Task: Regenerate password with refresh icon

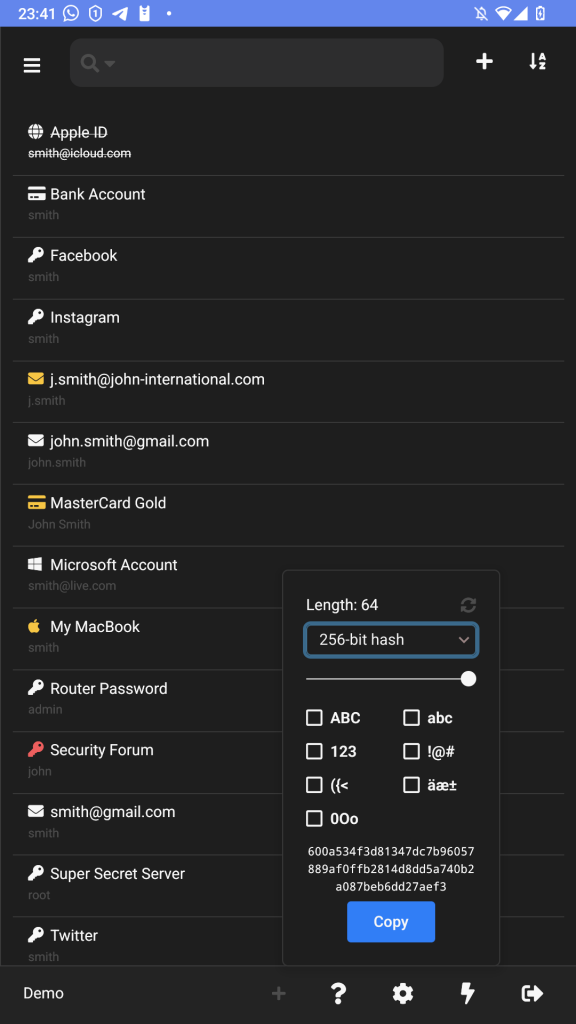Action: tap(468, 605)
